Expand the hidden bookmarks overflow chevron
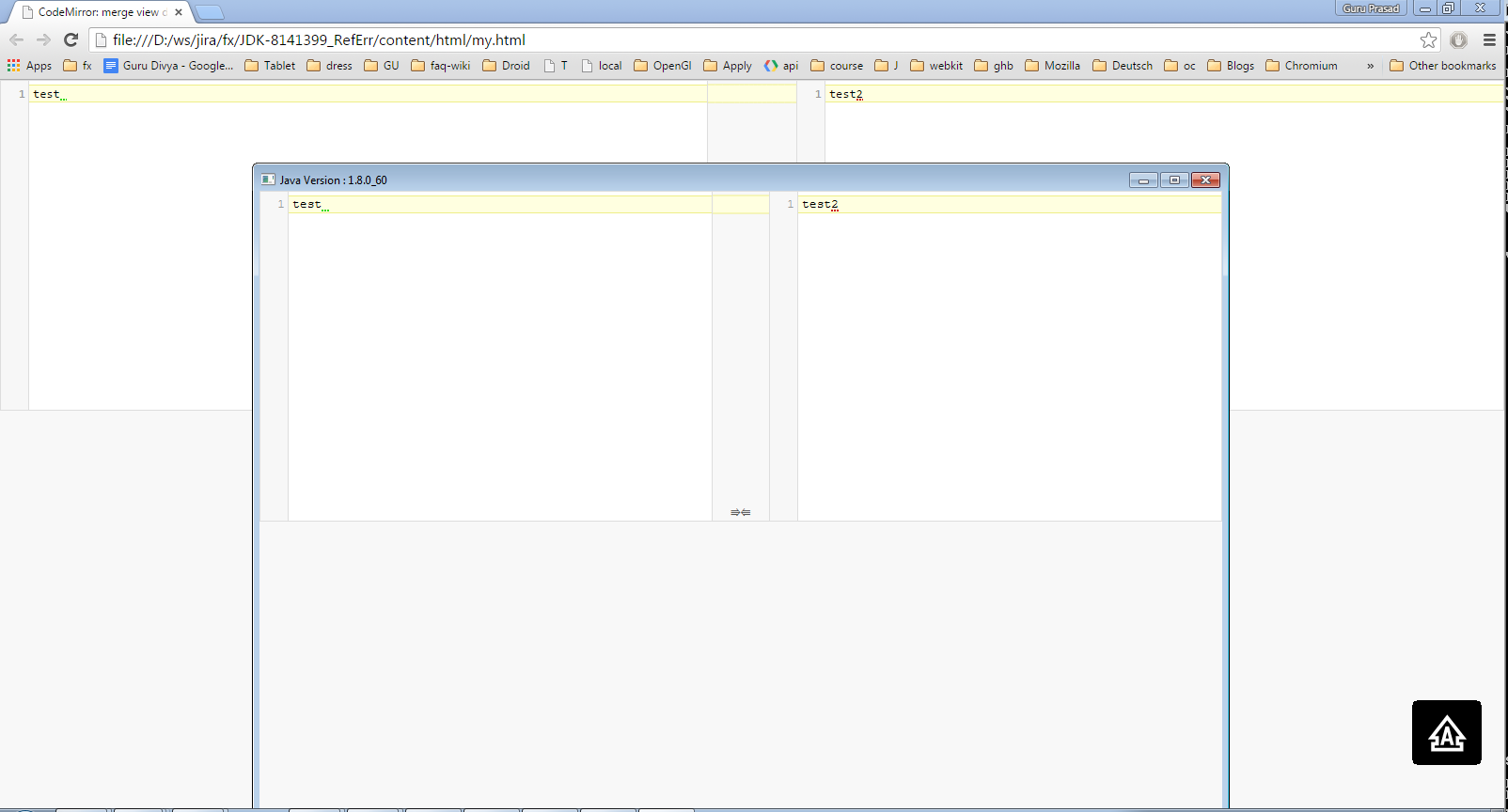This screenshot has width=1508, height=812. tap(1370, 66)
